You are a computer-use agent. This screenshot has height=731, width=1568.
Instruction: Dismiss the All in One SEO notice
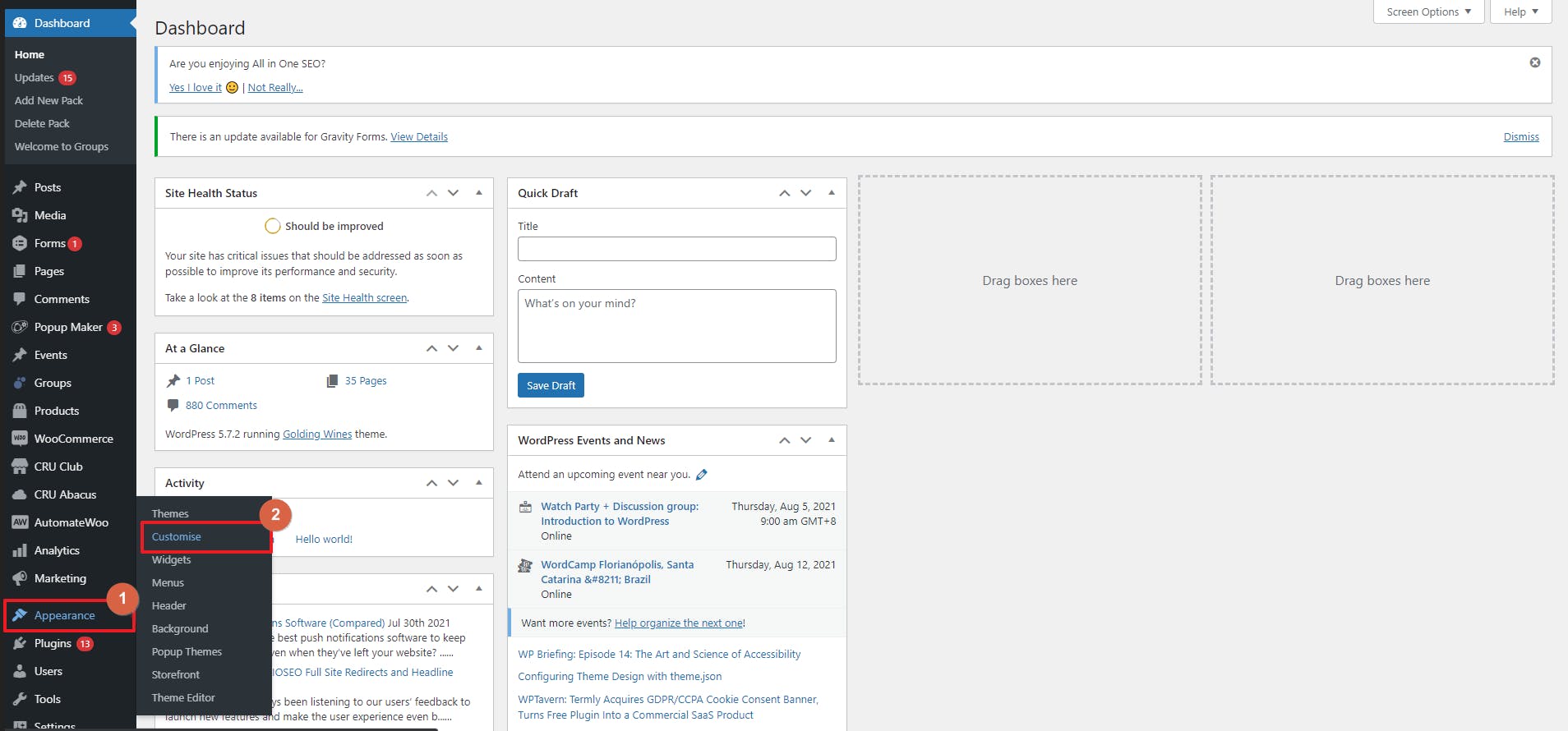[x=1534, y=62]
